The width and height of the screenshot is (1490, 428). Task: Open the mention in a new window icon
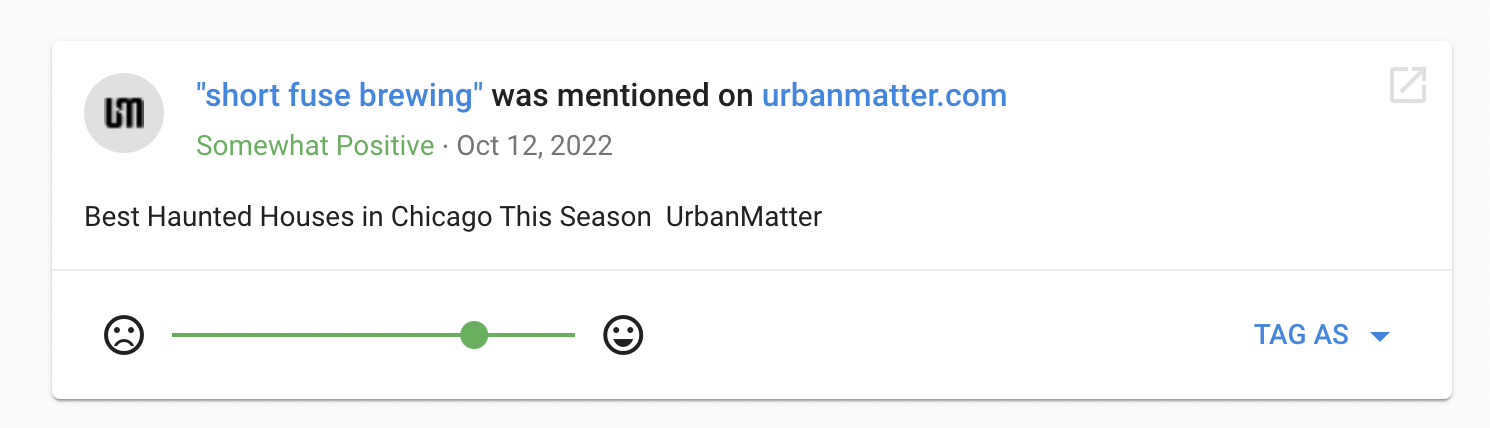point(1407,86)
